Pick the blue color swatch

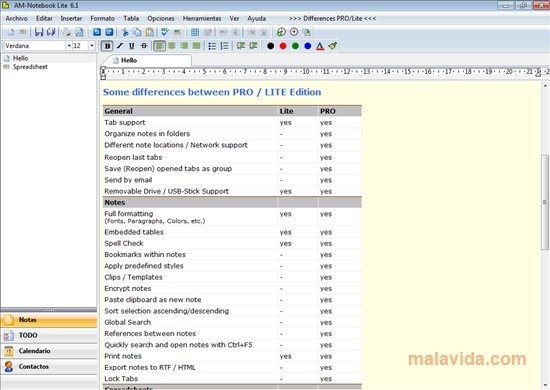pyautogui.click(x=308, y=46)
